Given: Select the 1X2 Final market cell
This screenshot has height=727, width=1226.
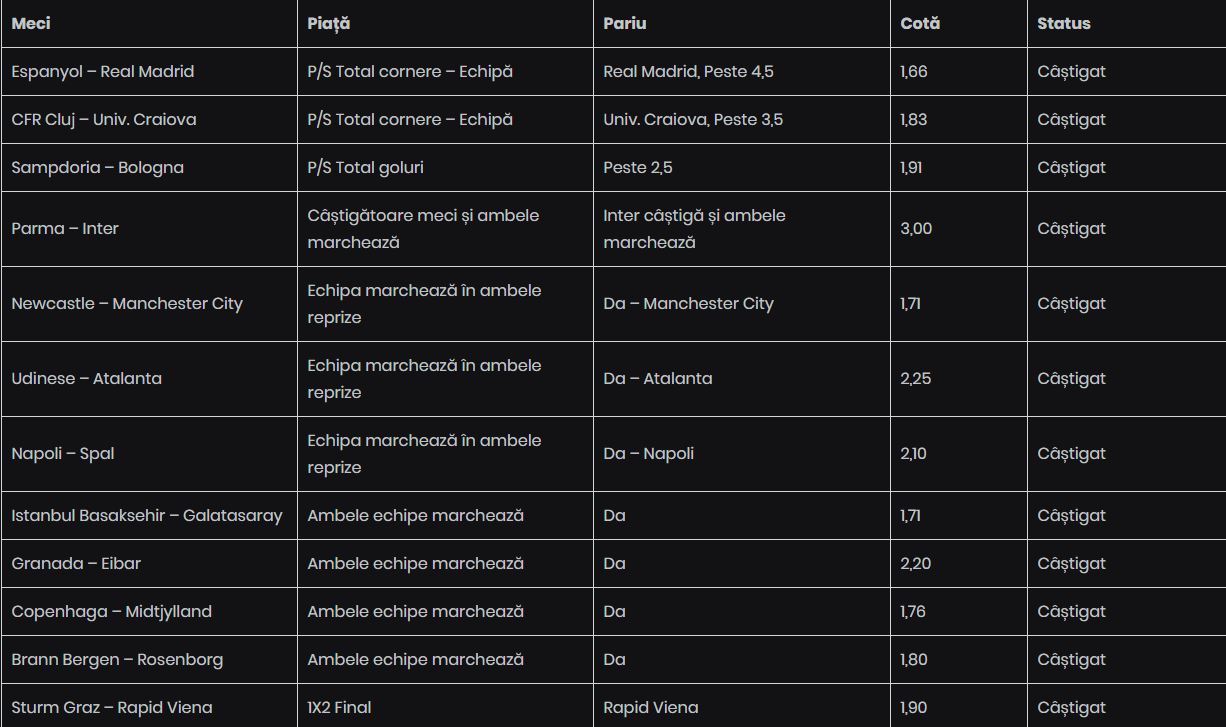Looking at the screenshot, I should point(339,708).
